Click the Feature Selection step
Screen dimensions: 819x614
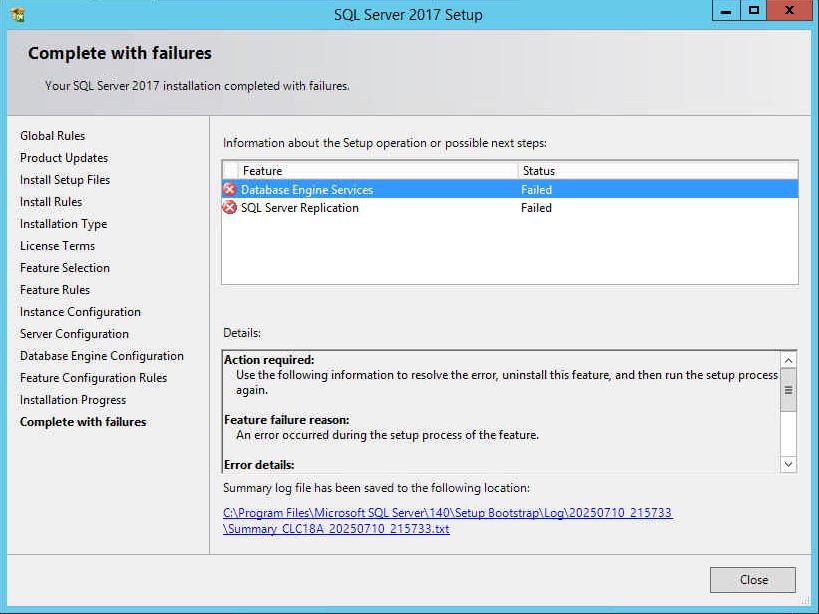[x=65, y=267]
